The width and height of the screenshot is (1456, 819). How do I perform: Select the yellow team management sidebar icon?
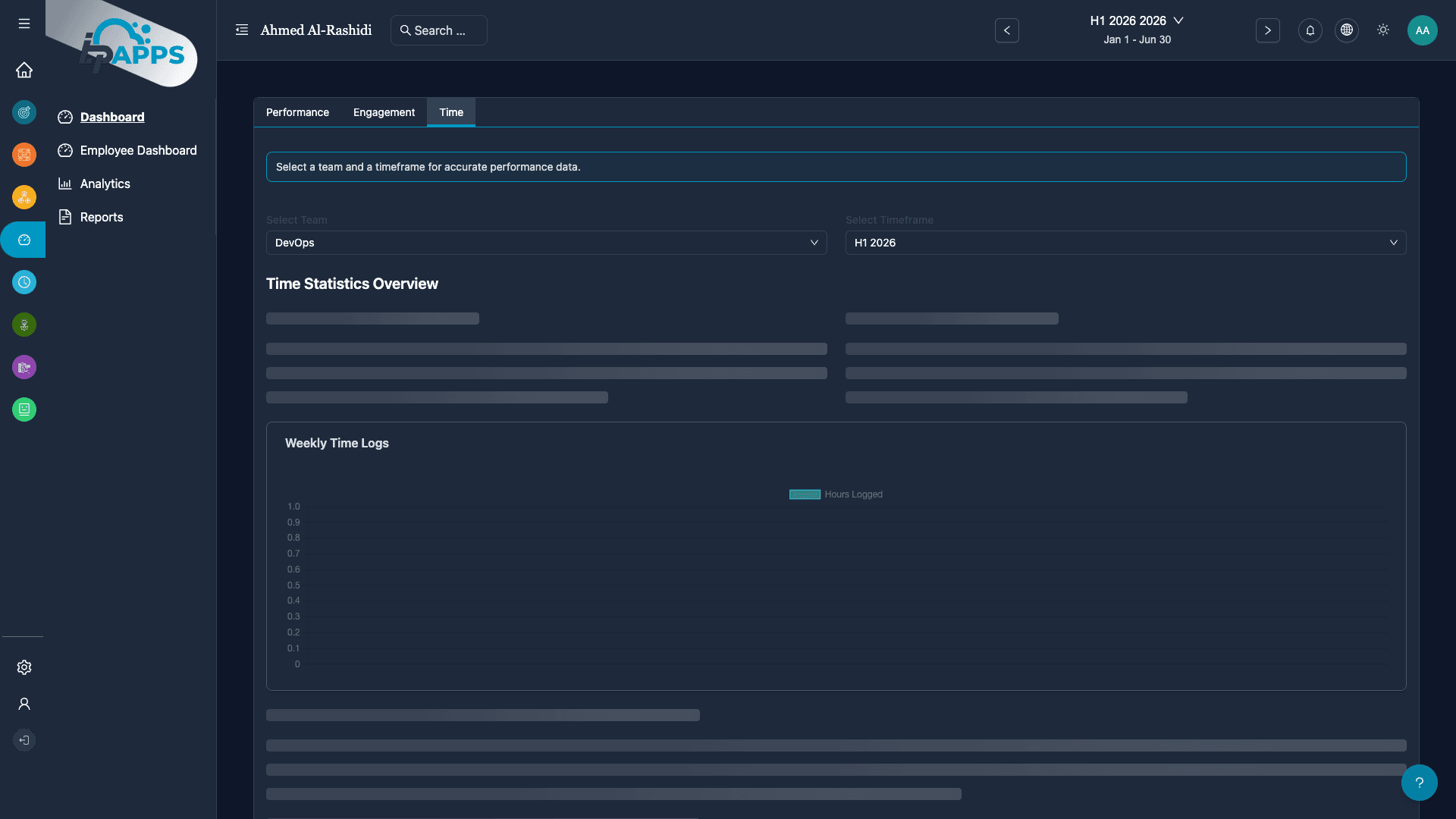24,197
